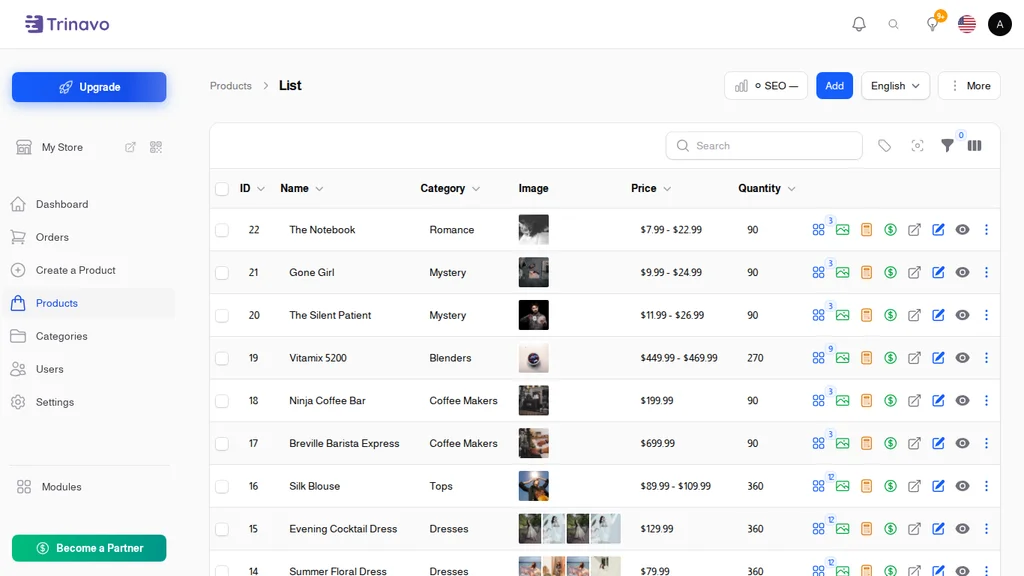Tick the checkbox for The Silent Patient
The width and height of the screenshot is (1024, 576).
click(x=222, y=315)
